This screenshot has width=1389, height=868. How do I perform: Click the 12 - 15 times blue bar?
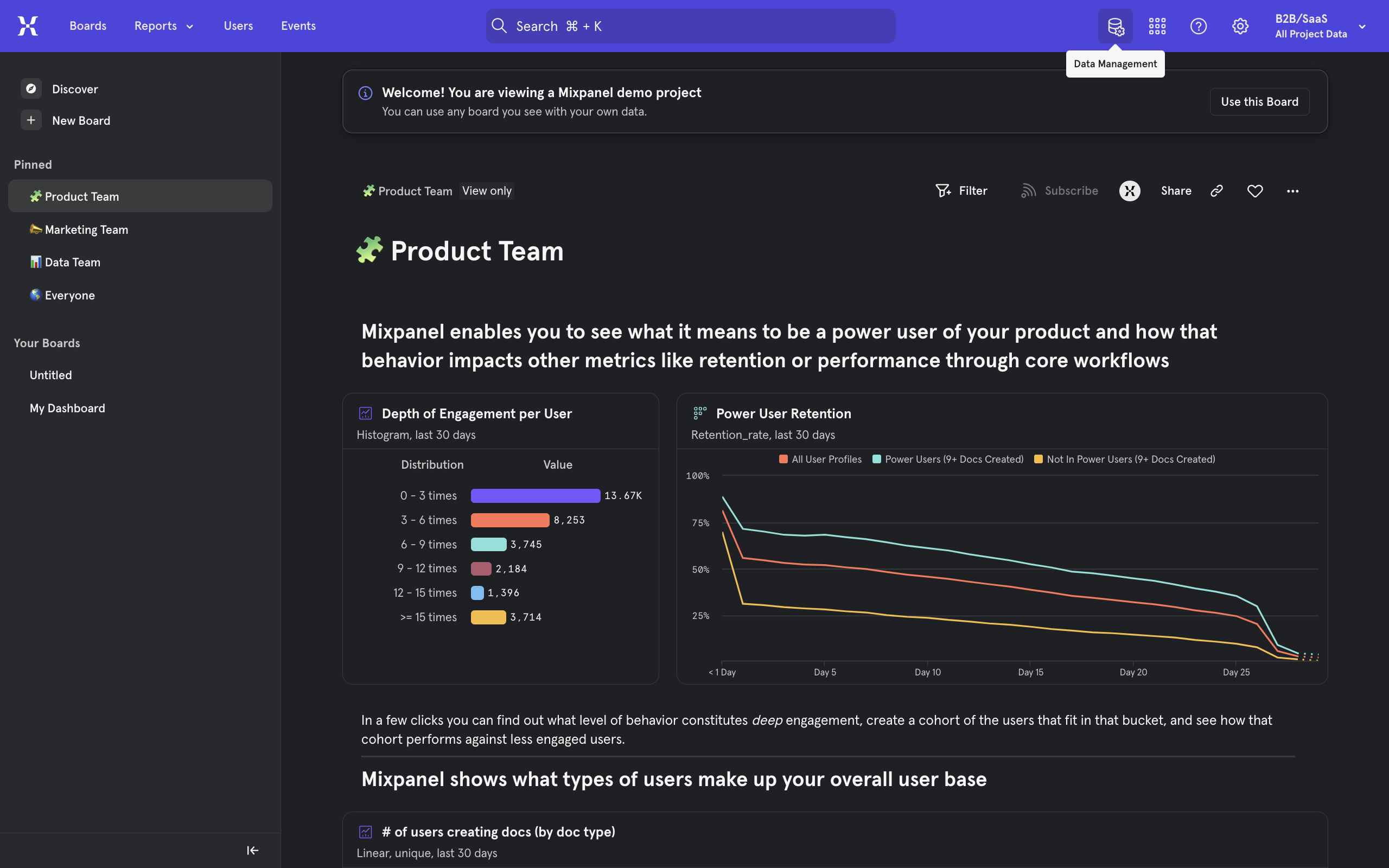[x=477, y=592]
